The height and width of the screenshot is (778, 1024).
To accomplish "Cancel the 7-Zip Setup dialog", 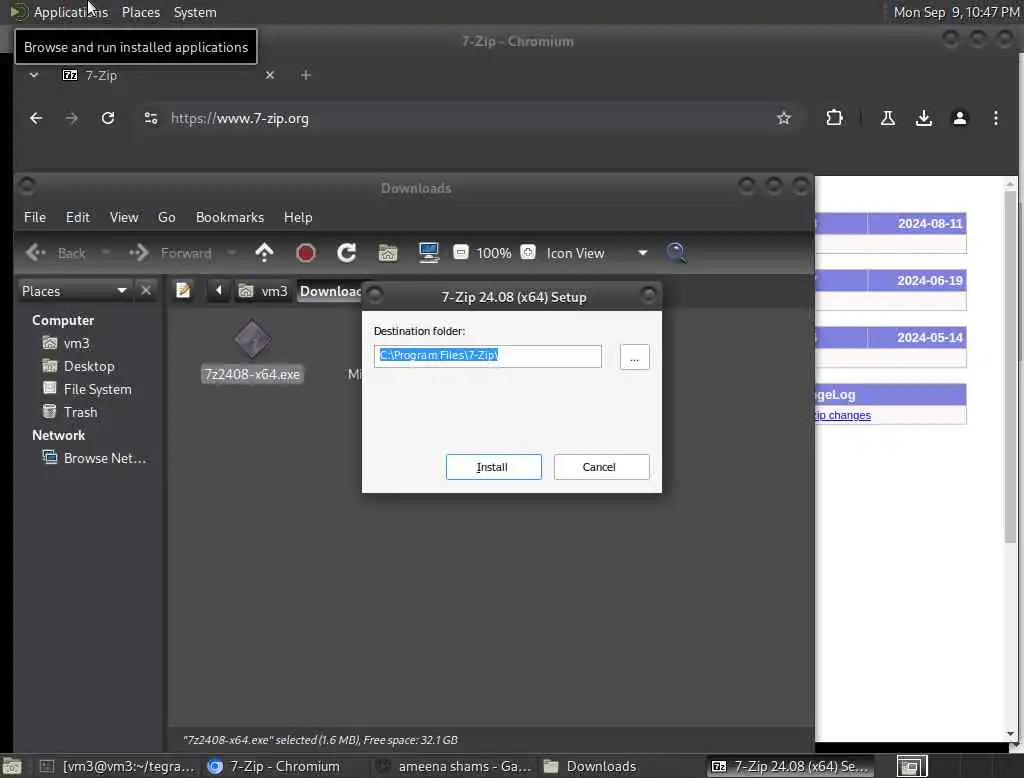I will click(601, 466).
